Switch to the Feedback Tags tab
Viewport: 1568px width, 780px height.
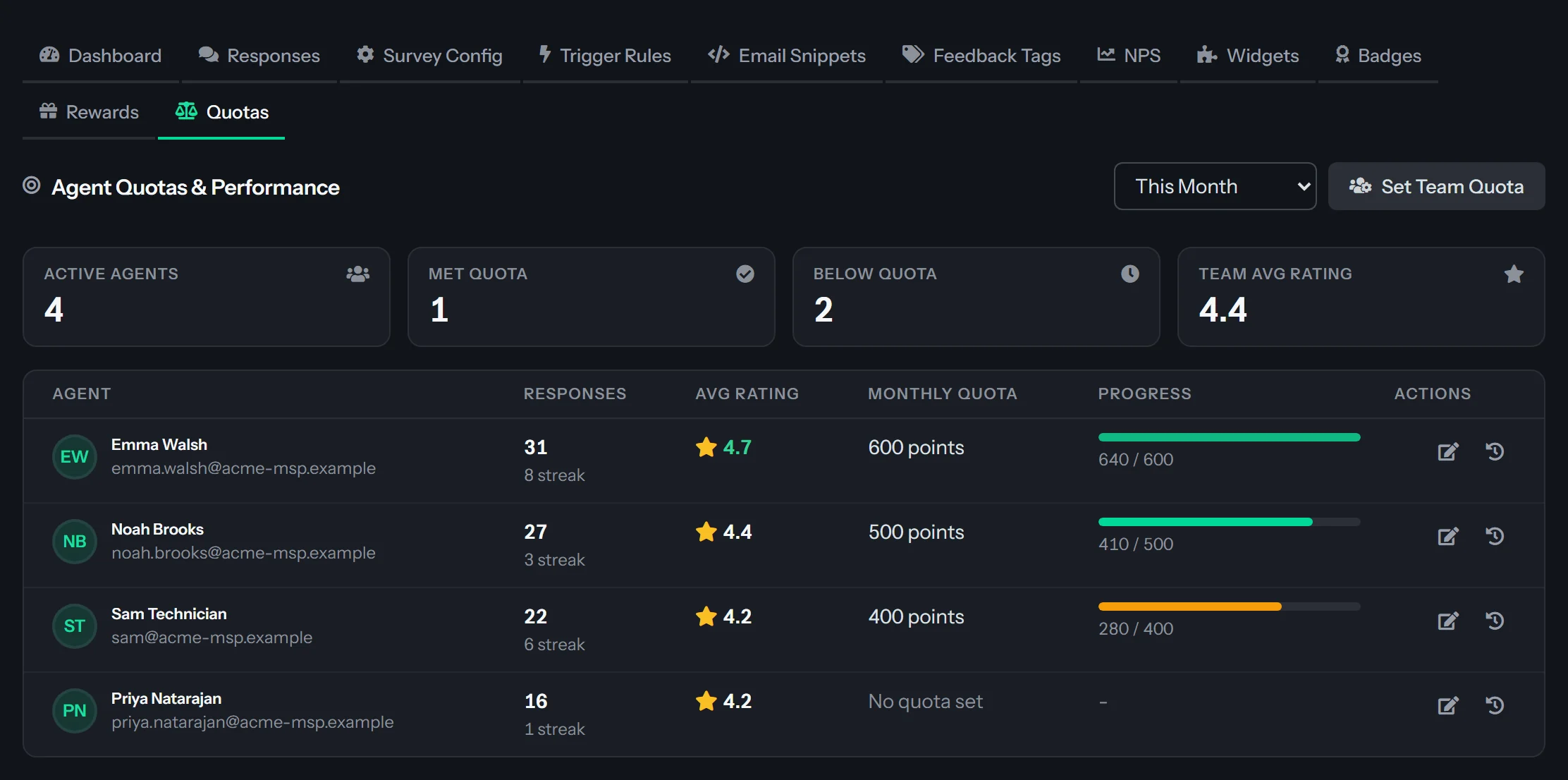981,56
